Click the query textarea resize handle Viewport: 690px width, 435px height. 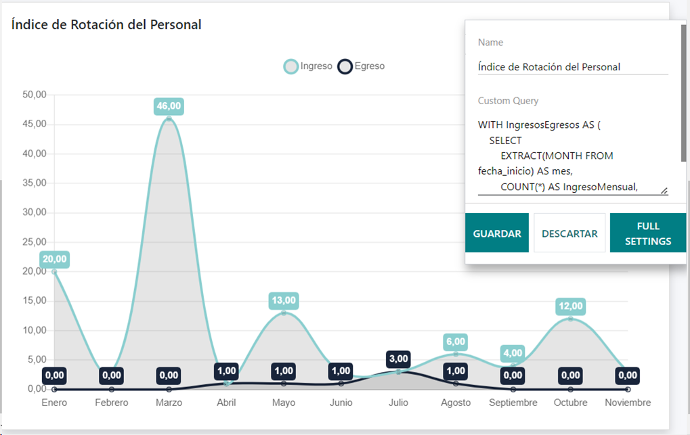664,190
